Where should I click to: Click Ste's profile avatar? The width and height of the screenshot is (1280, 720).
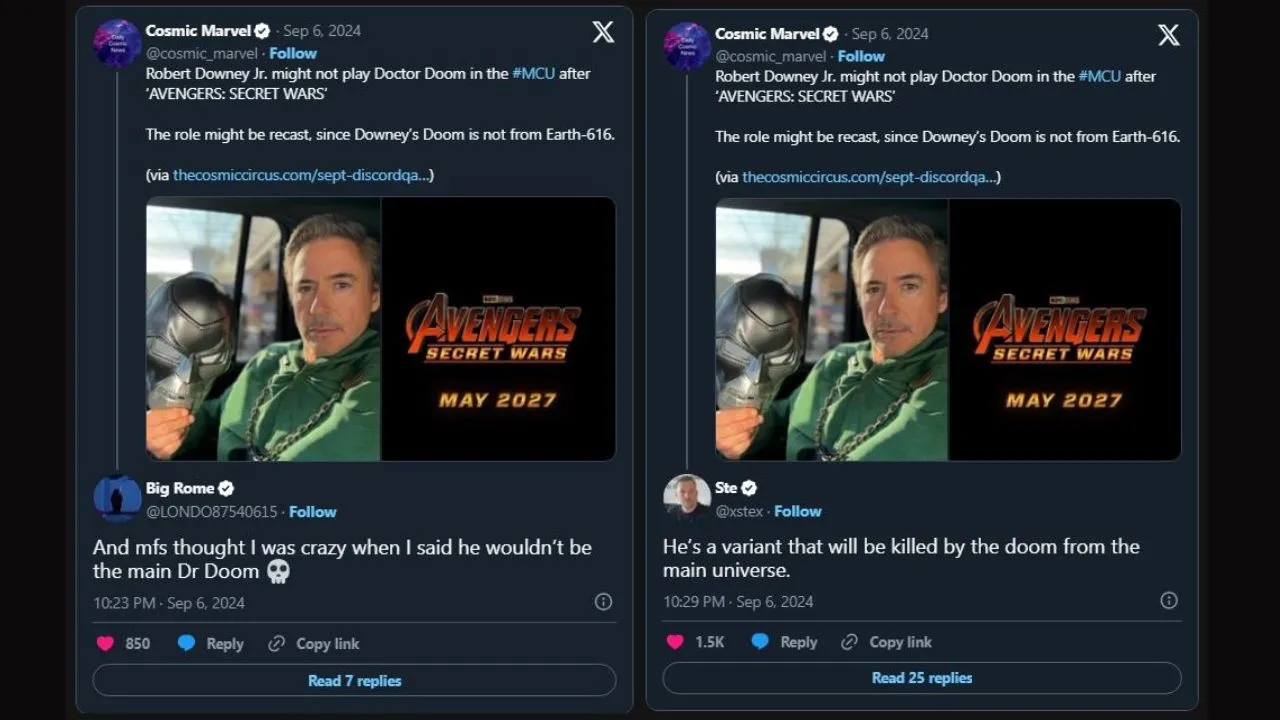(x=687, y=498)
